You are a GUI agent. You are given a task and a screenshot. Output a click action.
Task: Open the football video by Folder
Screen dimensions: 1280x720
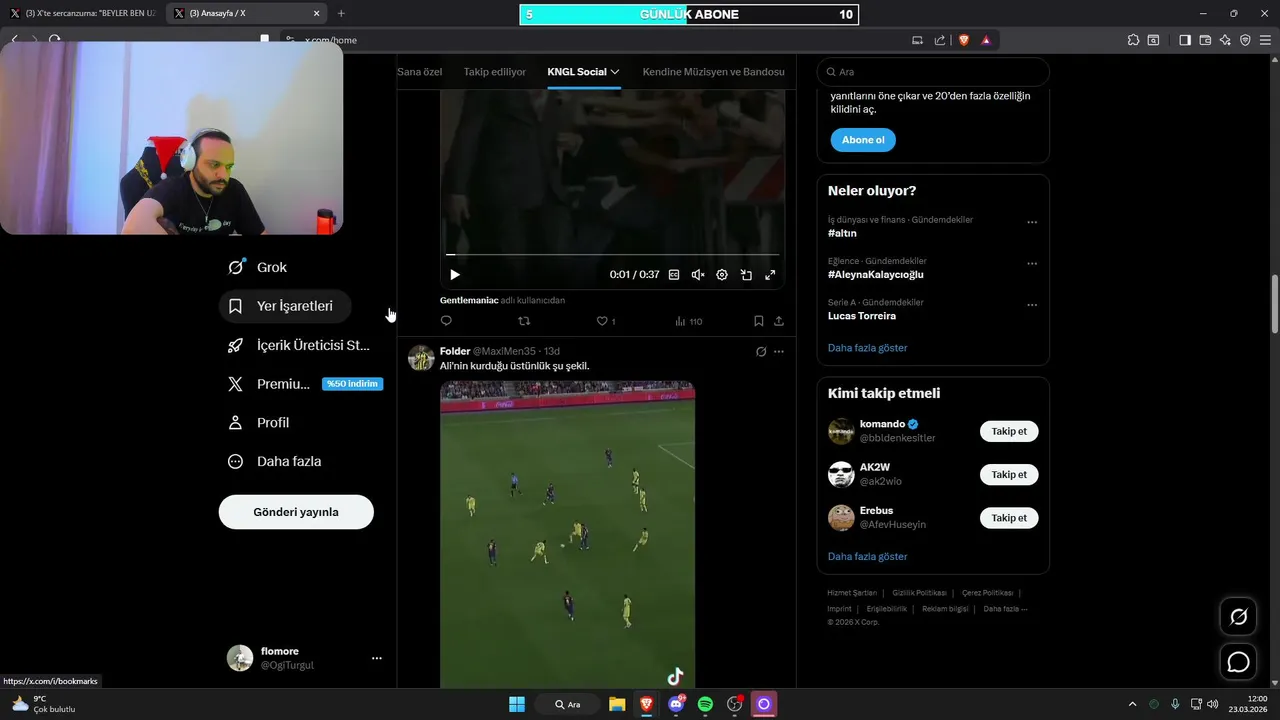(x=567, y=535)
